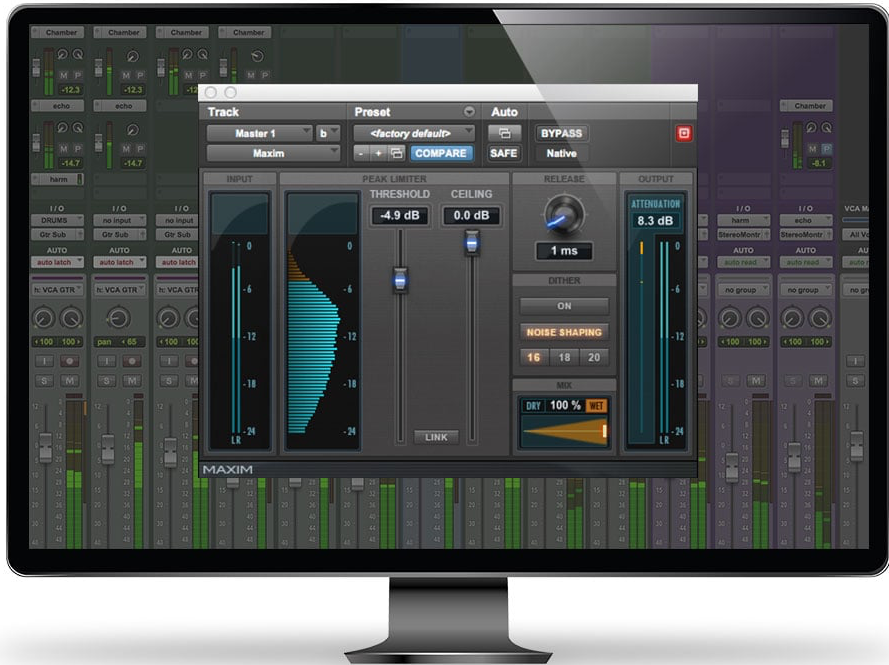This screenshot has height=665, width=889.
Task: Toggle the Dither ON button
Action: (563, 306)
